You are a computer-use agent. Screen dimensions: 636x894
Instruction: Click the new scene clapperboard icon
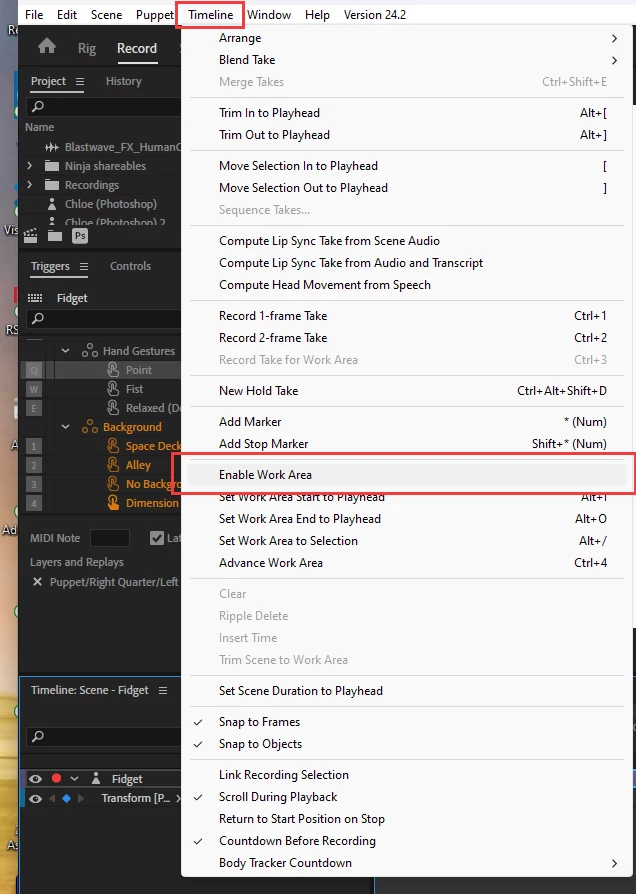30,235
